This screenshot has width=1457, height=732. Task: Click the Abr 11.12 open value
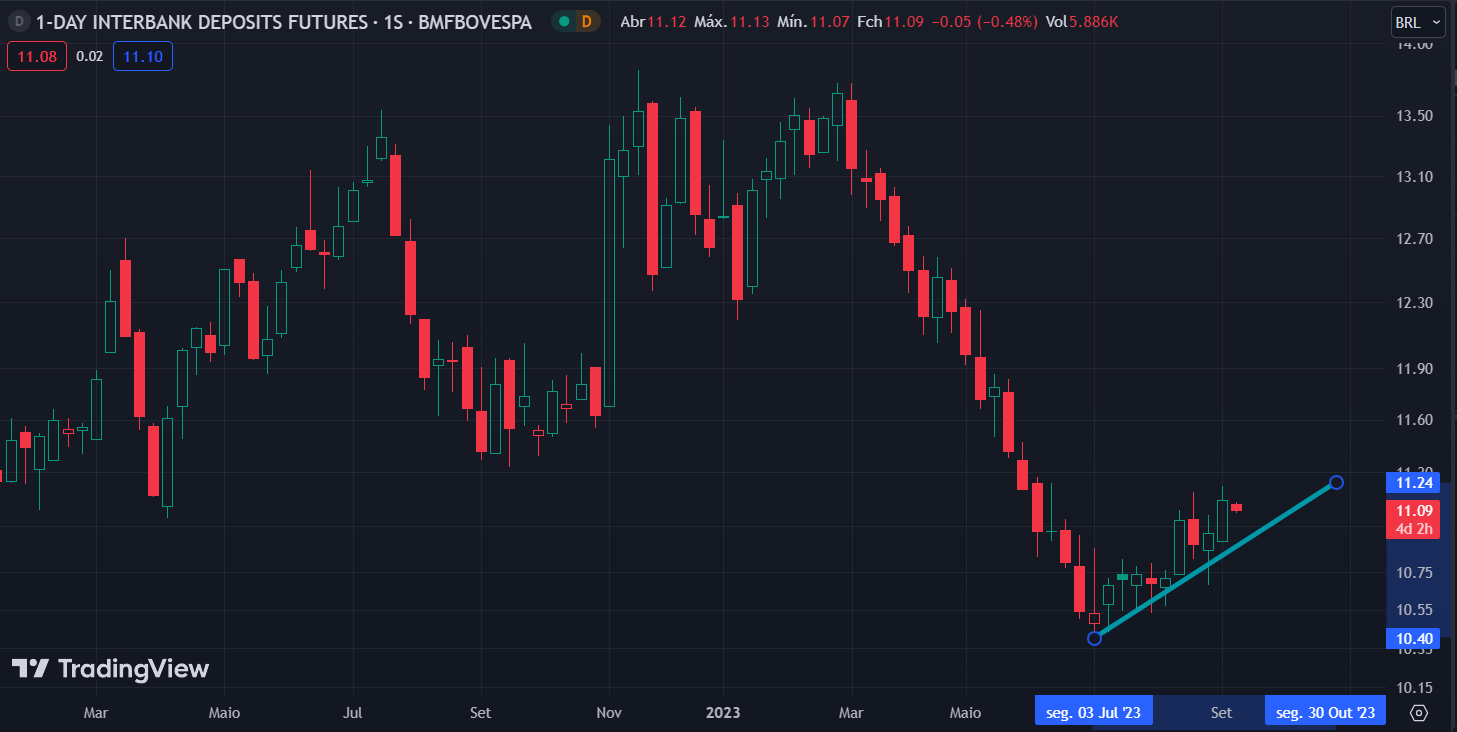(x=653, y=21)
